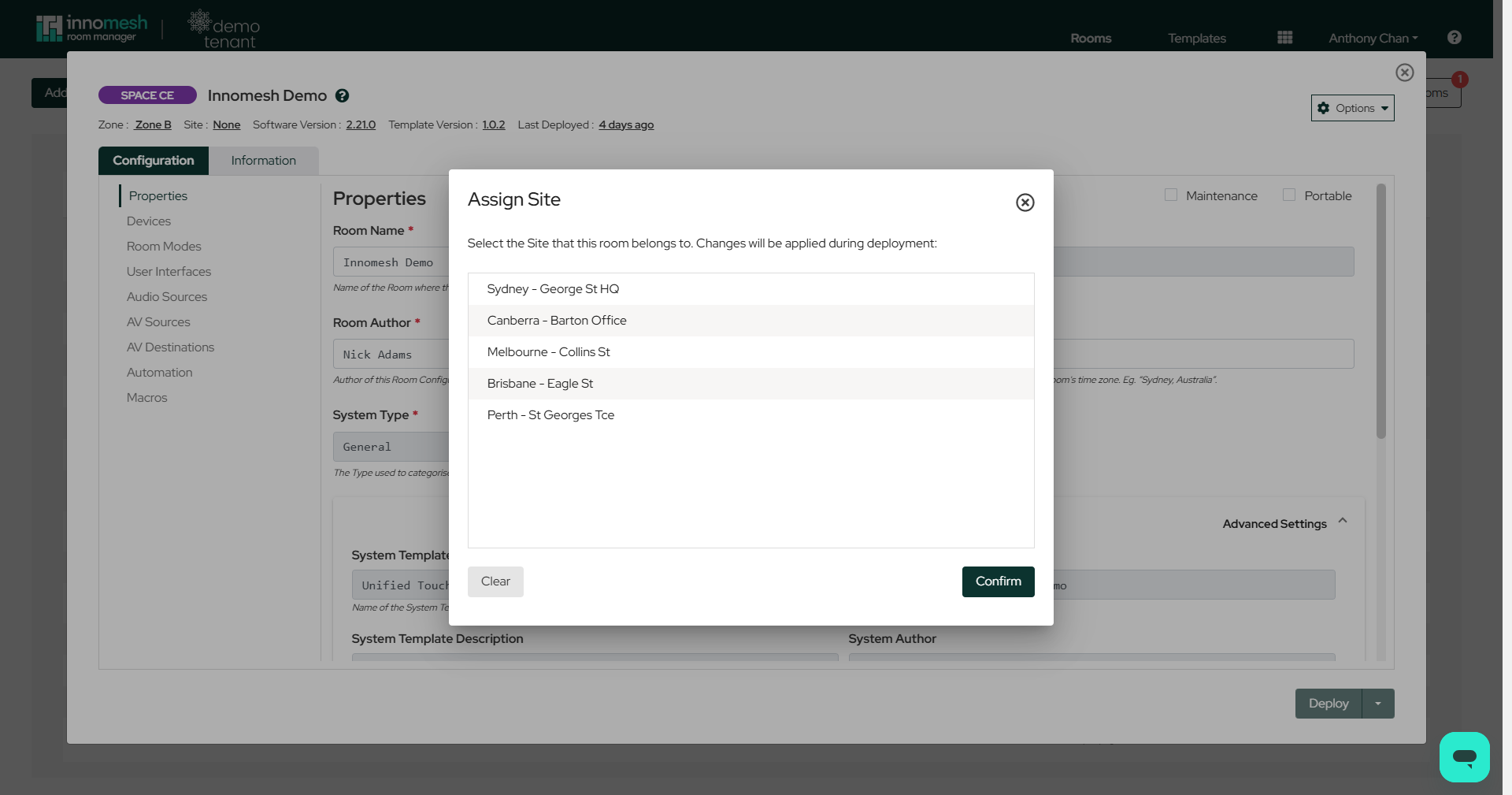Click the demo tenant logo
The height and width of the screenshot is (795, 1512).
point(224,30)
